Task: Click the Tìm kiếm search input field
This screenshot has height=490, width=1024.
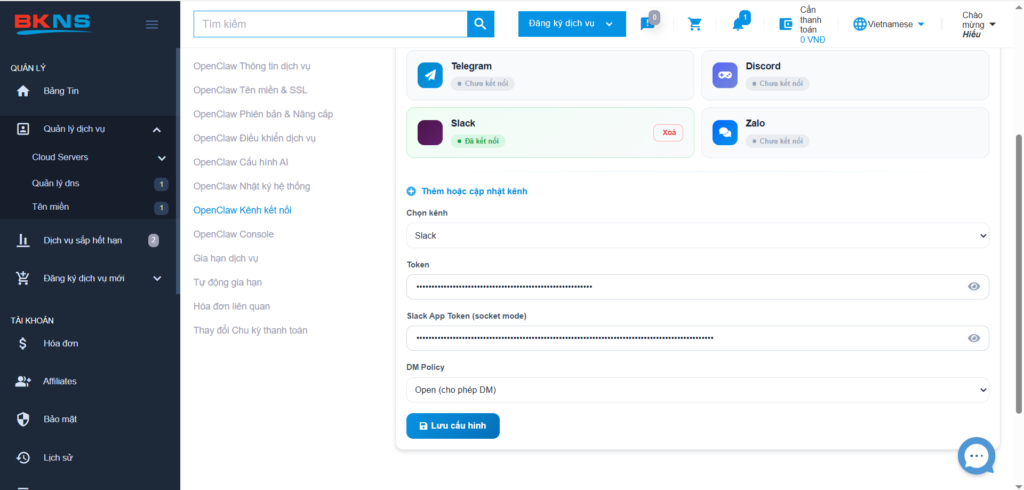Action: tap(330, 24)
